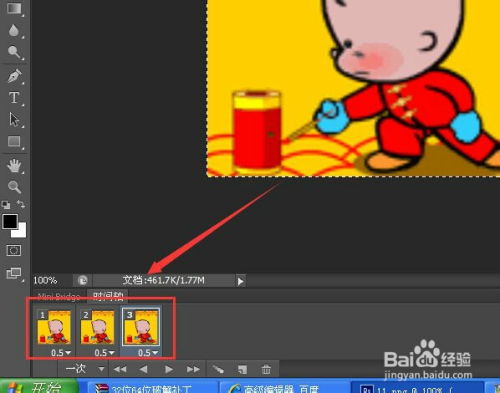Swap foreground and background colors
Image resolution: width=500 pixels, height=393 pixels.
[21, 204]
